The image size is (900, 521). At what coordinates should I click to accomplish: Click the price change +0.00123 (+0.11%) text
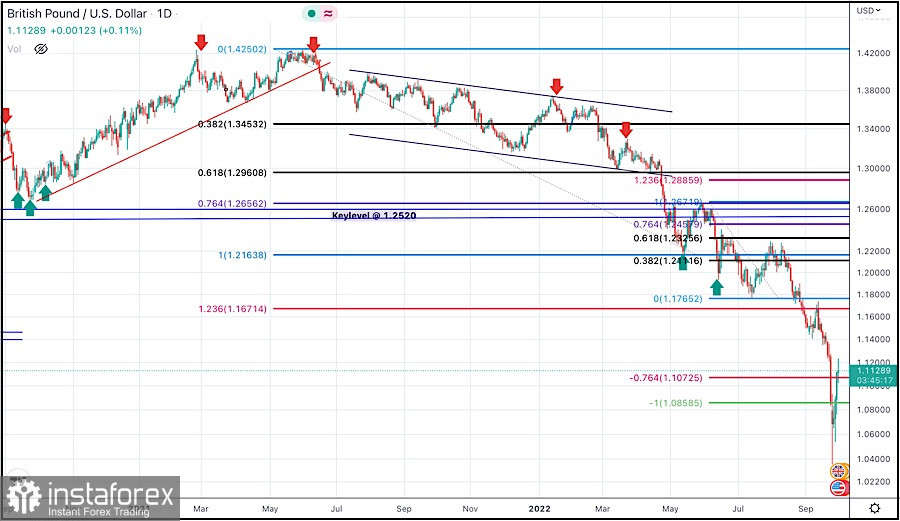(96, 30)
